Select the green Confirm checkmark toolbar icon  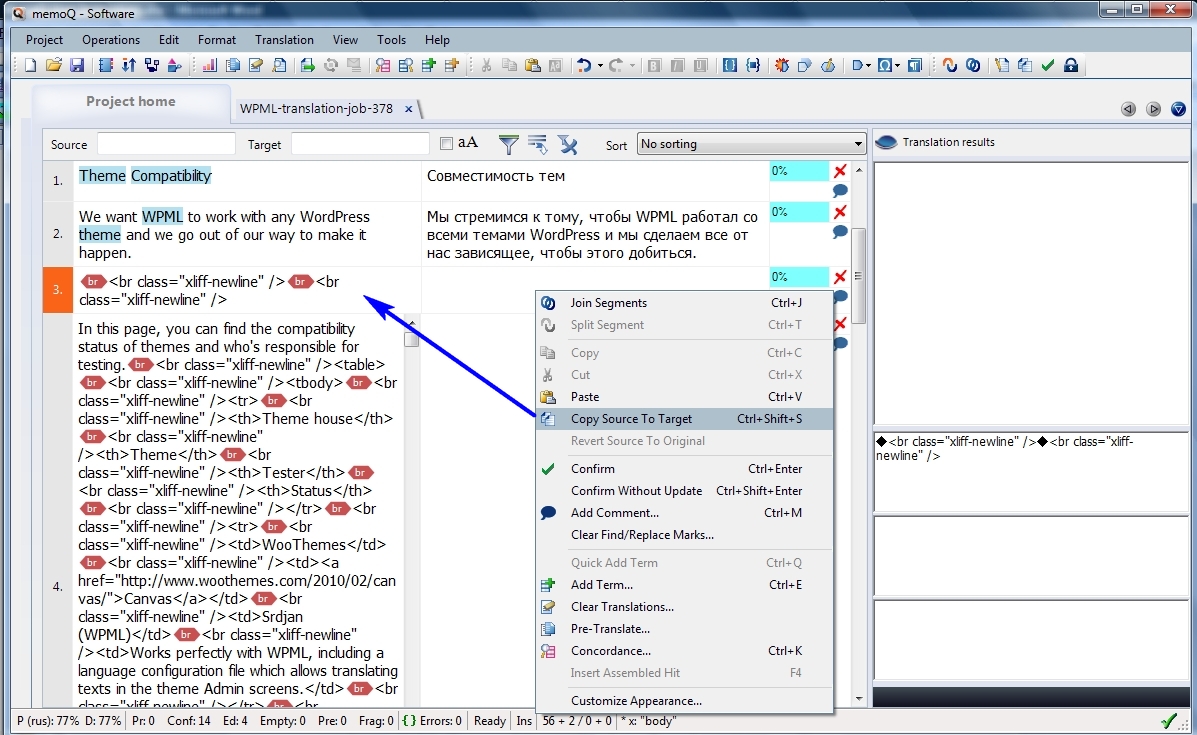pos(1046,65)
